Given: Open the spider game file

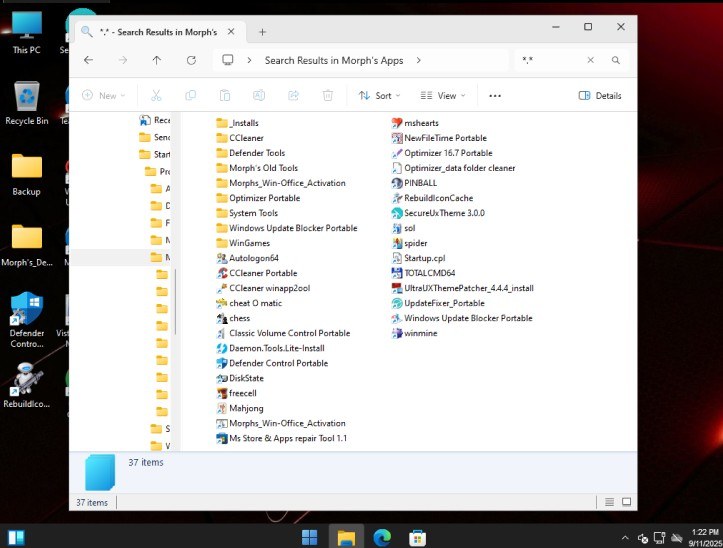Looking at the screenshot, I should pos(409,243).
